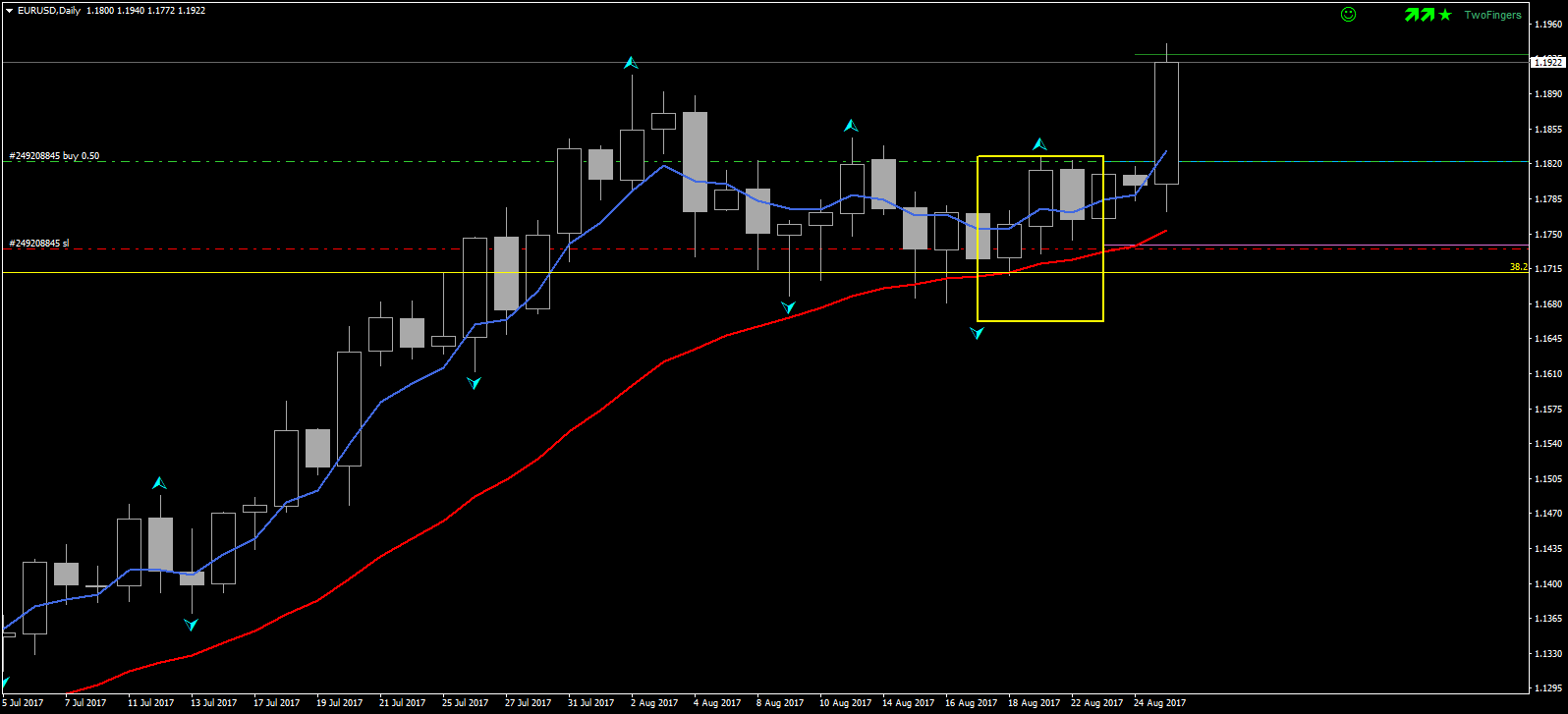
Task: Click the green star icon
Action: 1445,15
